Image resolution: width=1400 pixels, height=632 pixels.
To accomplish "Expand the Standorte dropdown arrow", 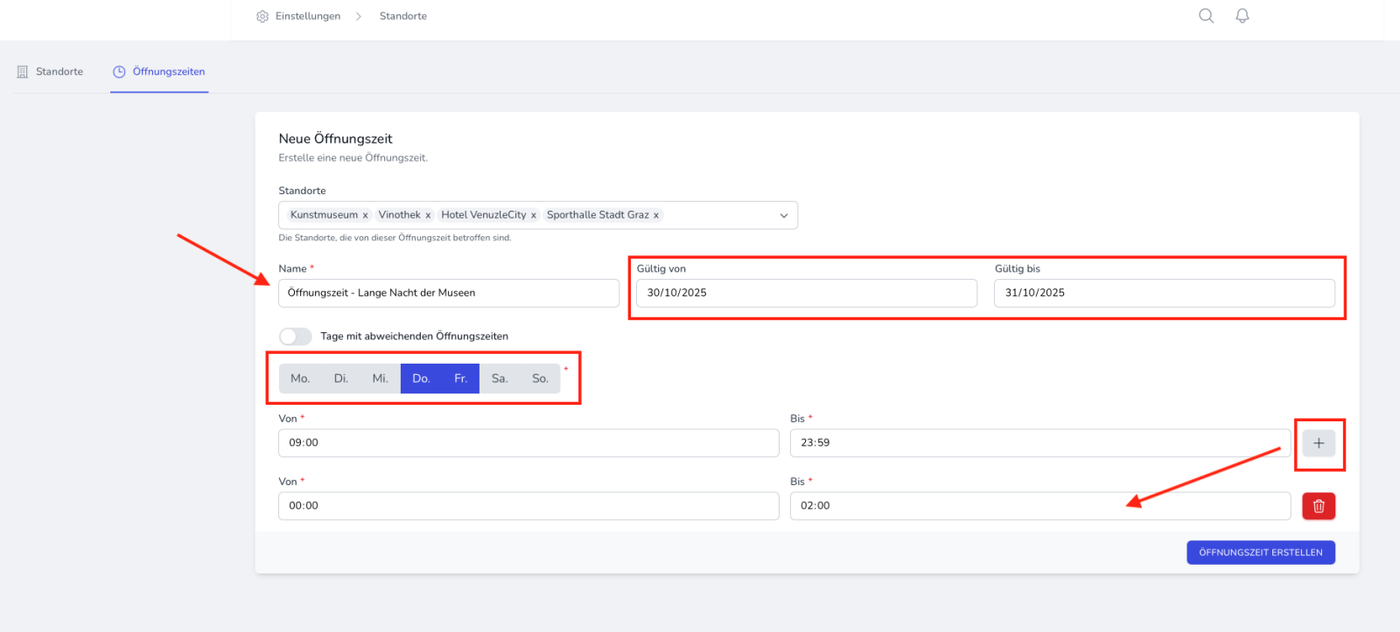I will coord(783,215).
